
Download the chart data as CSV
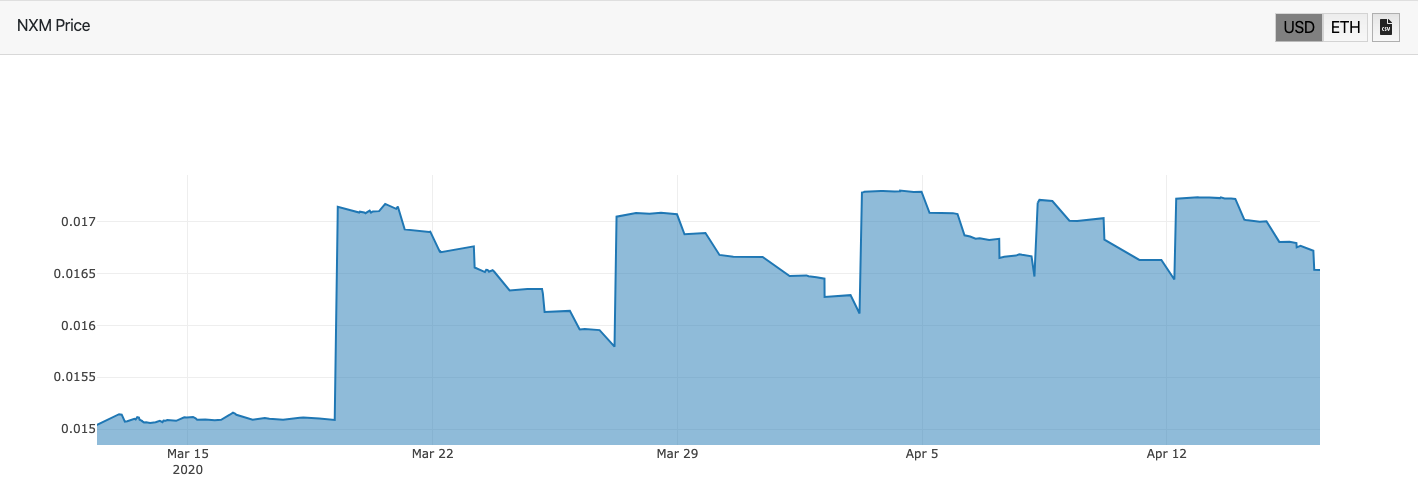1386,27
